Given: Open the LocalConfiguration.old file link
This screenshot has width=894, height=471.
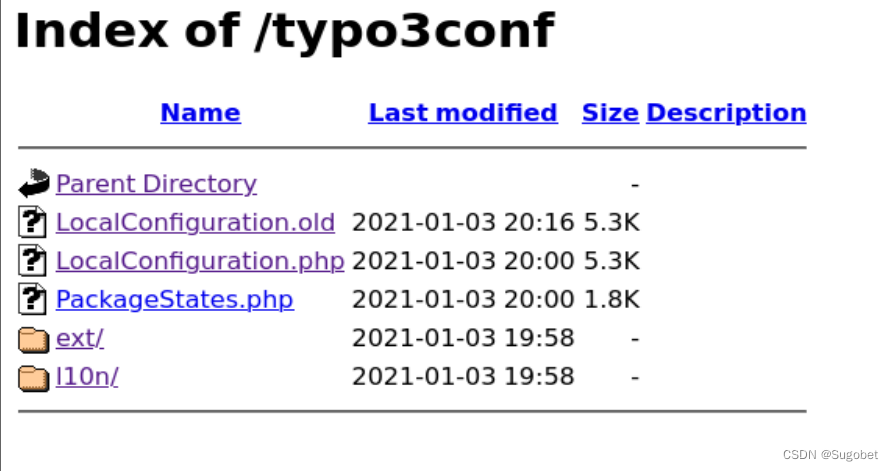Looking at the screenshot, I should pyautogui.click(x=195, y=222).
